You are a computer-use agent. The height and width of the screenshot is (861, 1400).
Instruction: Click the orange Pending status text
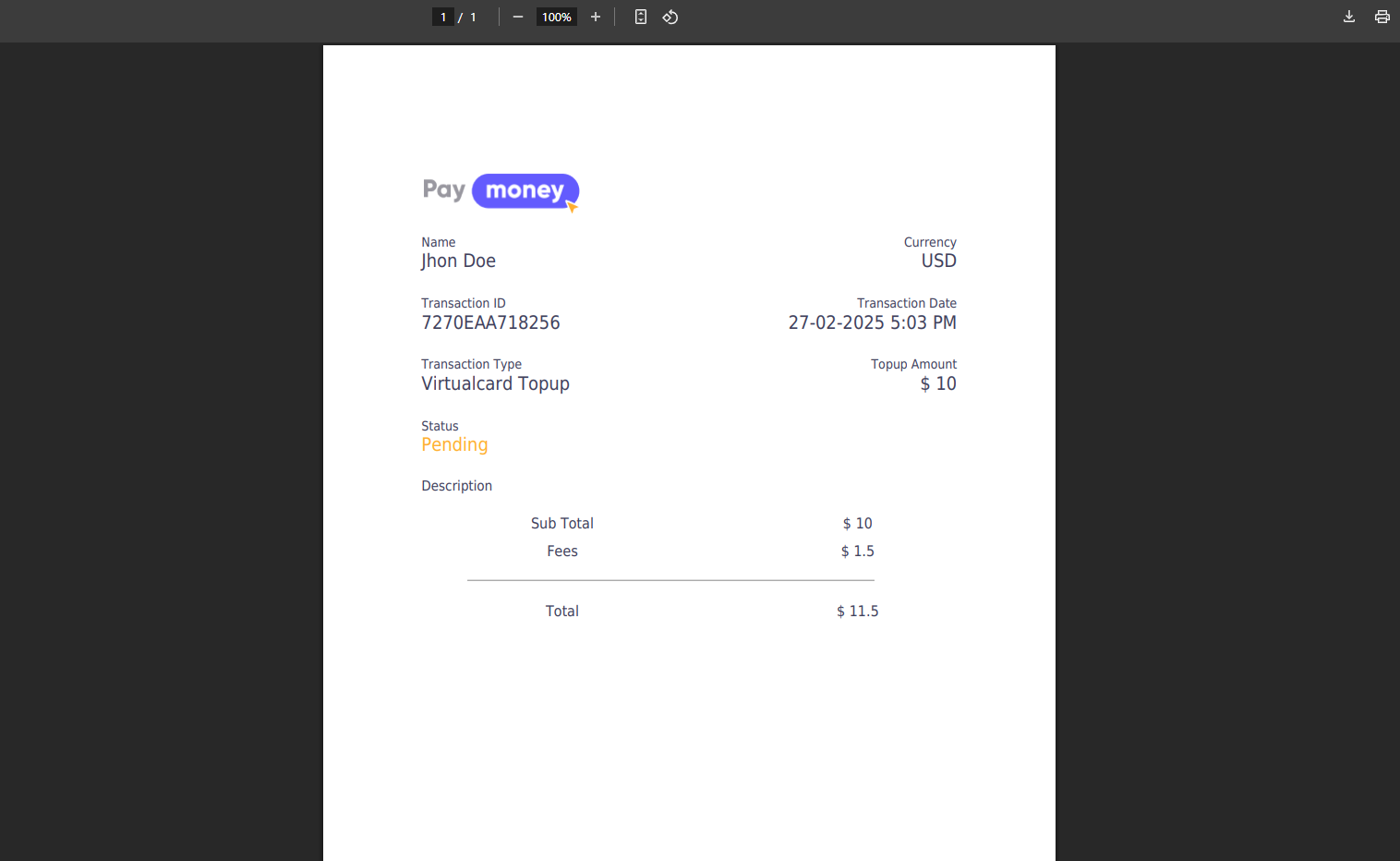[x=454, y=444]
